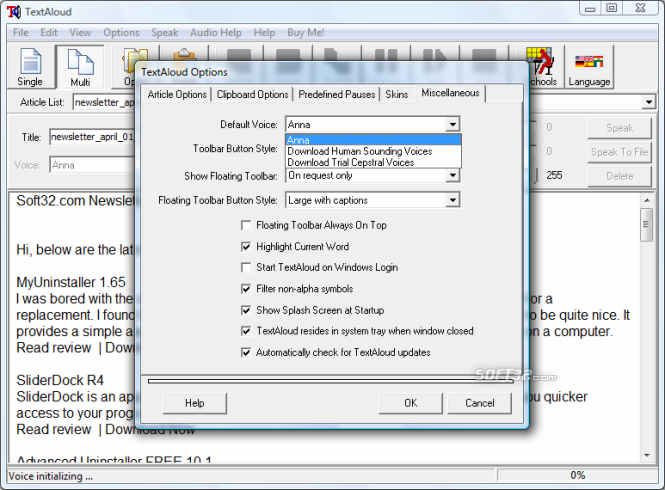Enable Start TextAloud on Windows Login

246,267
